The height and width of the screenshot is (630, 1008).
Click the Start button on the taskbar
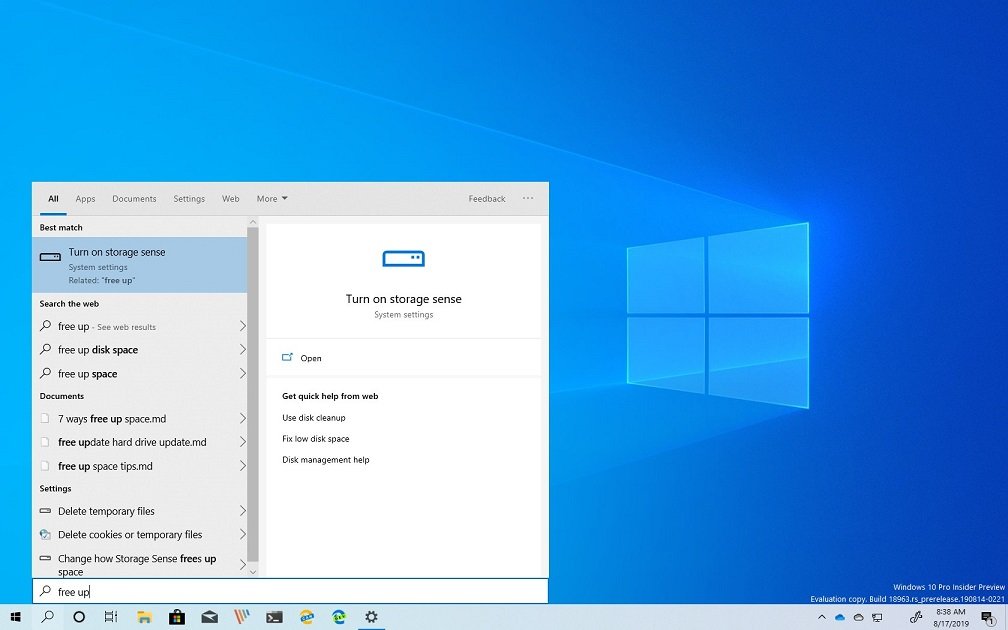[15, 617]
